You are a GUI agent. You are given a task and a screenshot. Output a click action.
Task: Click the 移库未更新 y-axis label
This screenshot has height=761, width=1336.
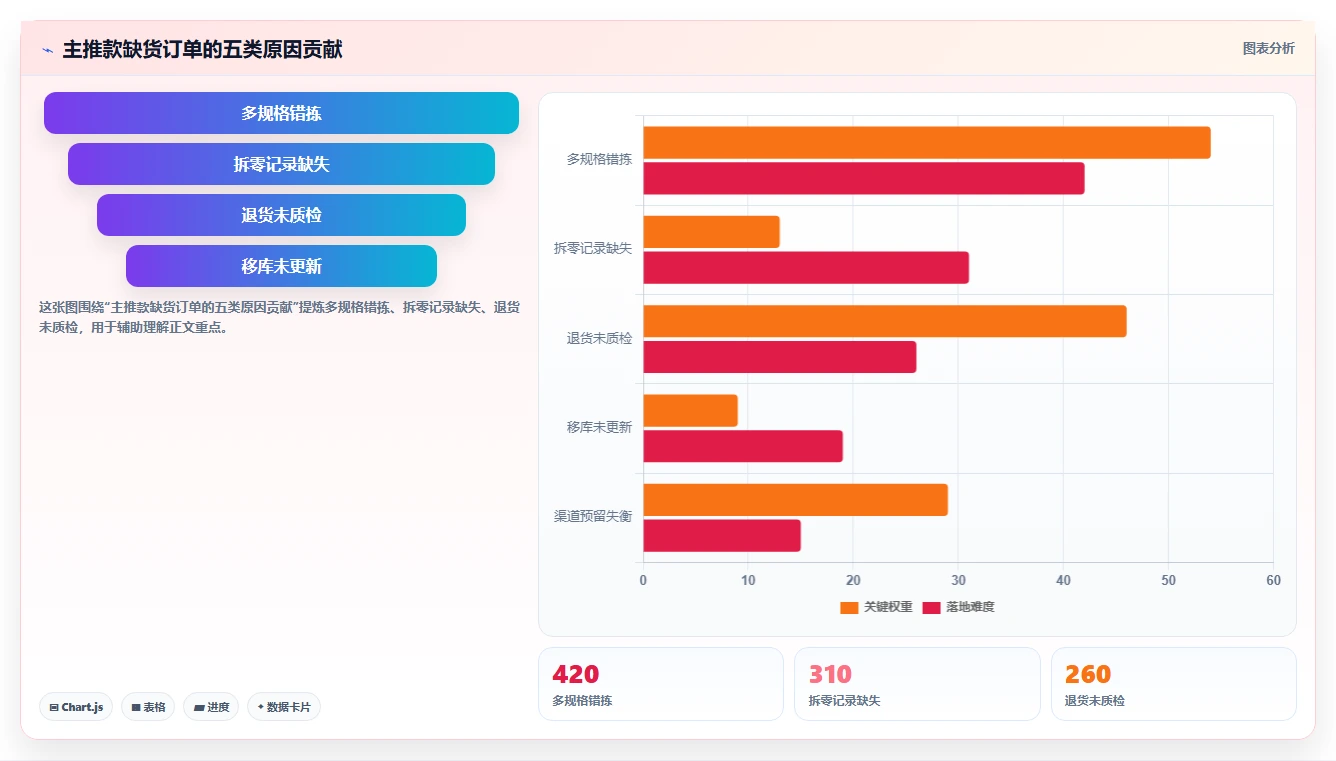click(x=599, y=427)
